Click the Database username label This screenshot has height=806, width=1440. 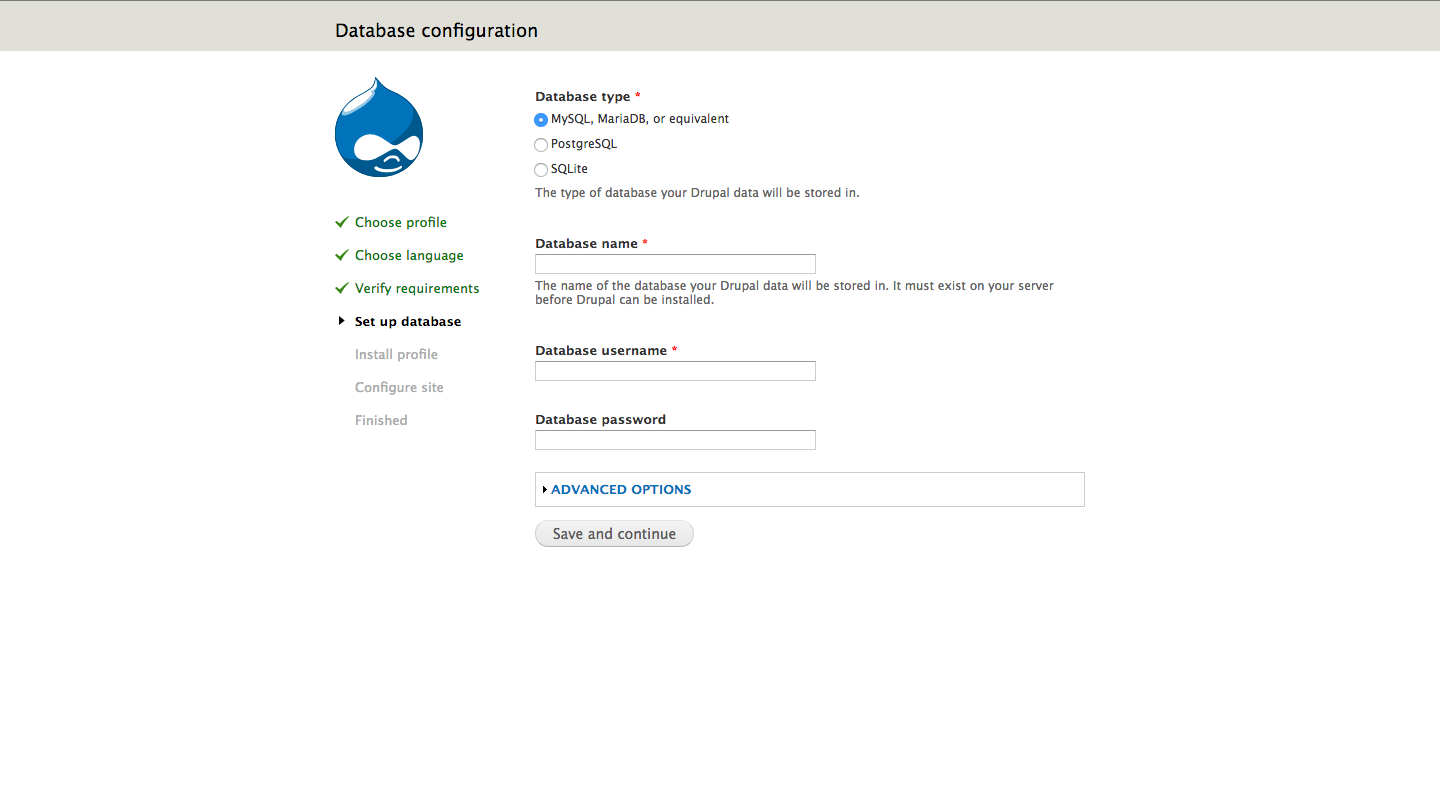pyautogui.click(x=601, y=351)
